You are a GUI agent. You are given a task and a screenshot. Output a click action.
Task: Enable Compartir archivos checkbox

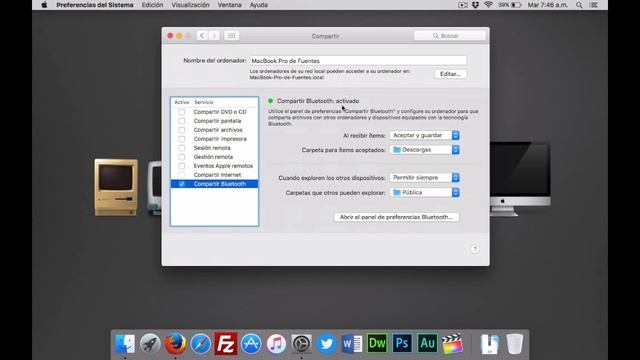click(x=182, y=130)
